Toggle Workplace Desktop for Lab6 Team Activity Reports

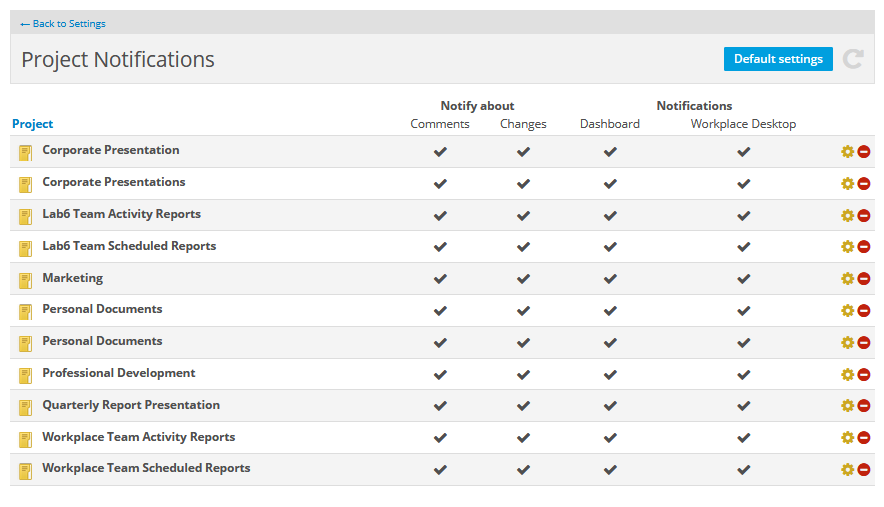743,216
